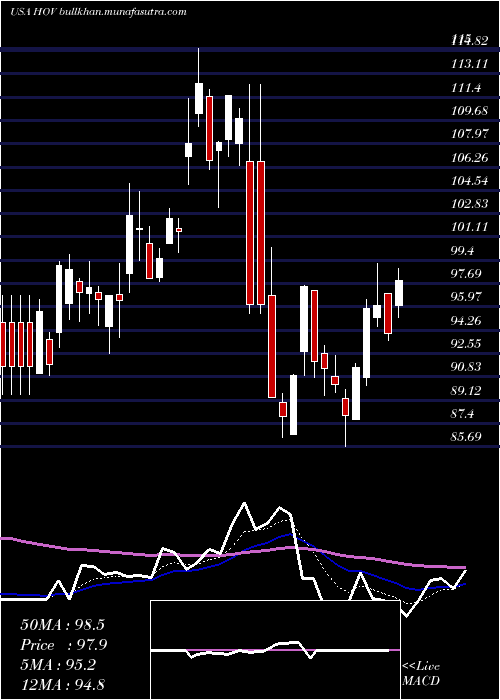Select the 101.11 price level label
The width and height of the screenshot is (500, 700).
coord(469,227)
